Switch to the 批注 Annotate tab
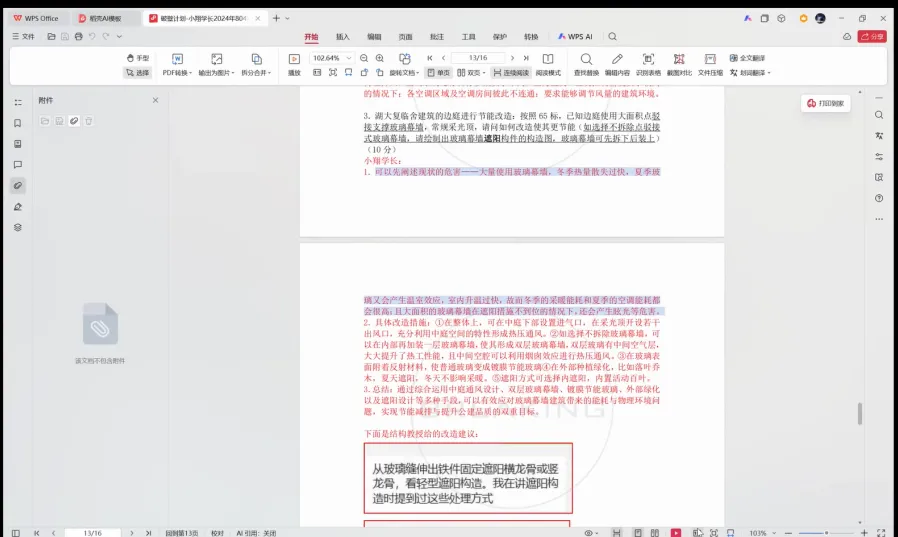Viewport: 898px width, 537px height. tap(437, 37)
